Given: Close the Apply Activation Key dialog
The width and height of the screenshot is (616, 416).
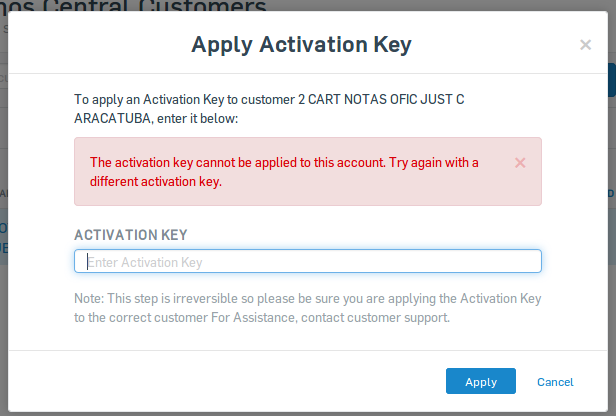Looking at the screenshot, I should point(585,45).
